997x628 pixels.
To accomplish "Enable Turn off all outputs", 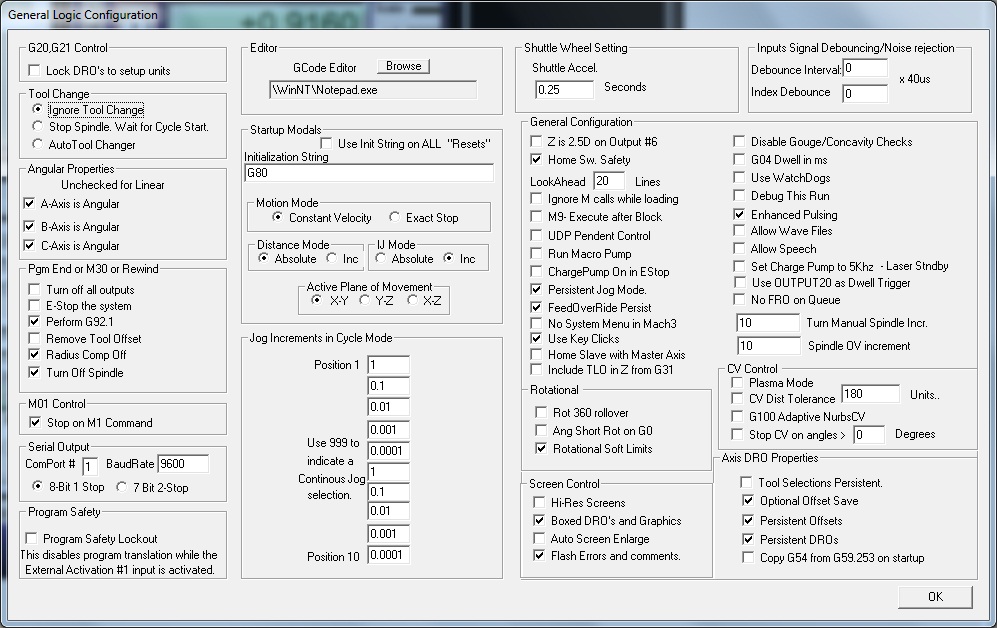I will (x=34, y=289).
